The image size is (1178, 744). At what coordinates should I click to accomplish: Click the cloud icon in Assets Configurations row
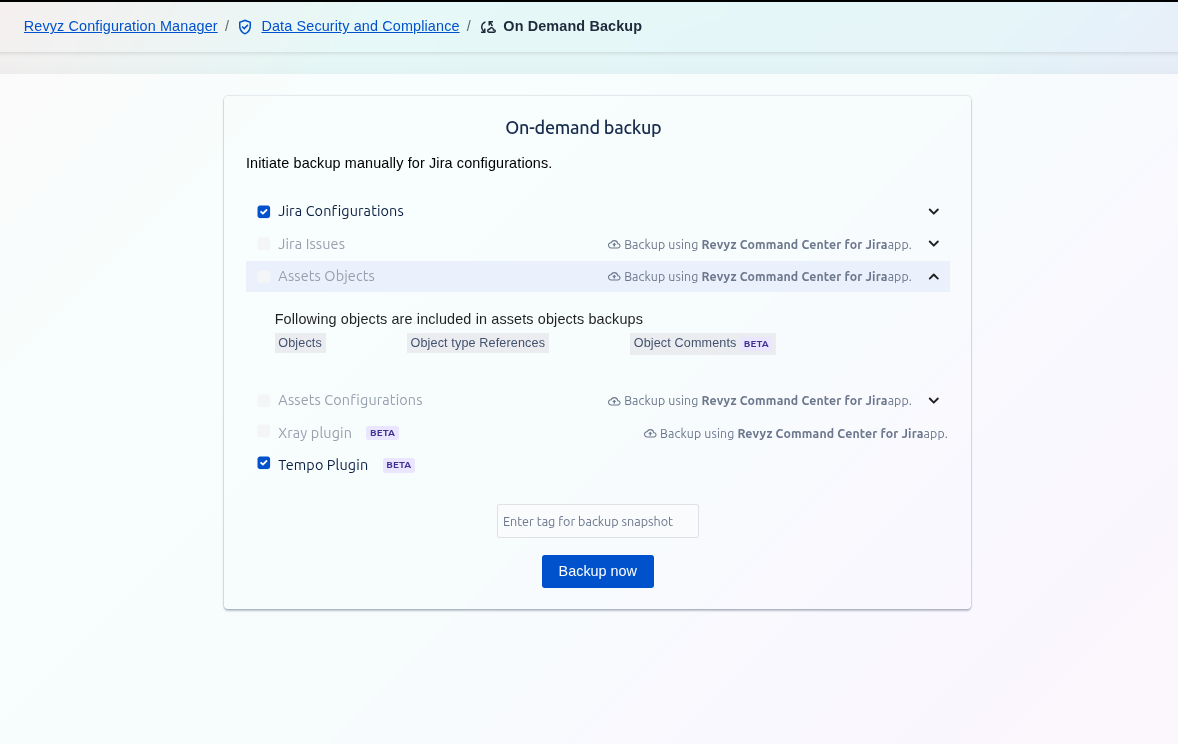[614, 401]
